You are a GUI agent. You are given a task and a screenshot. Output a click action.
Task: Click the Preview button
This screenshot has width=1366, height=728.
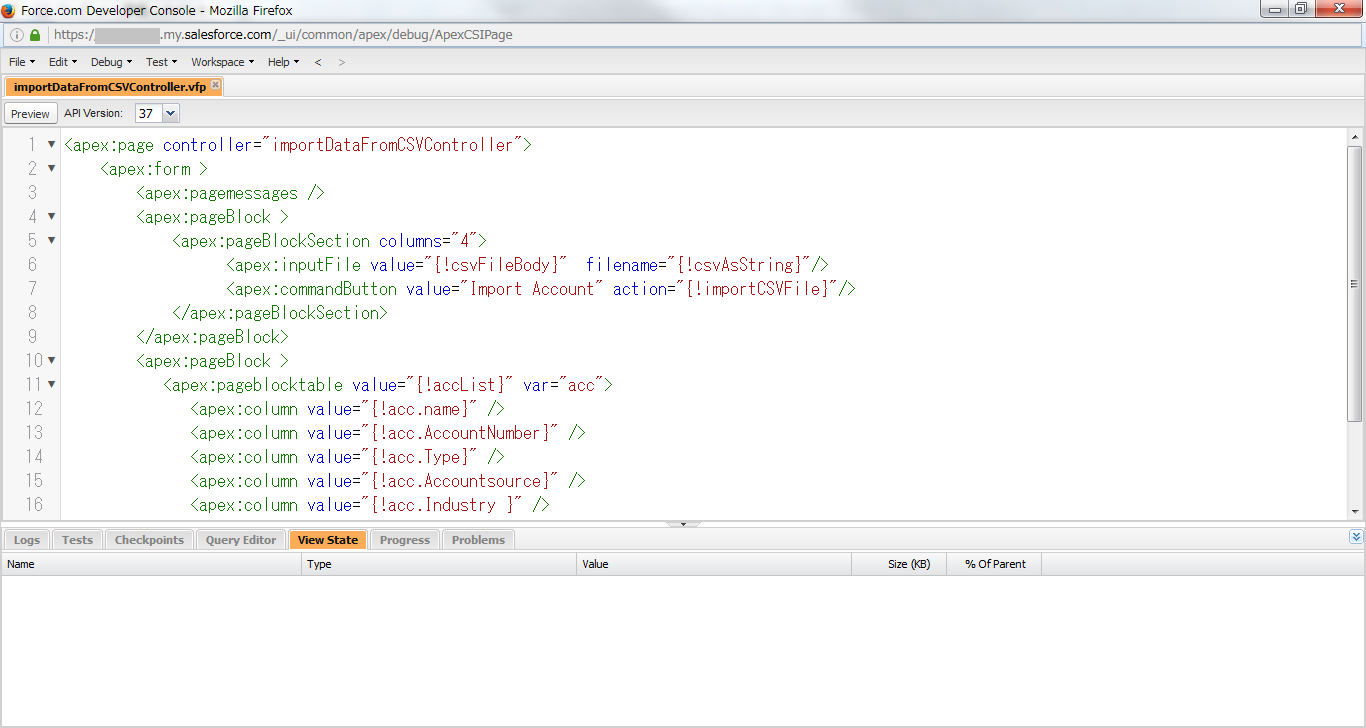click(31, 114)
